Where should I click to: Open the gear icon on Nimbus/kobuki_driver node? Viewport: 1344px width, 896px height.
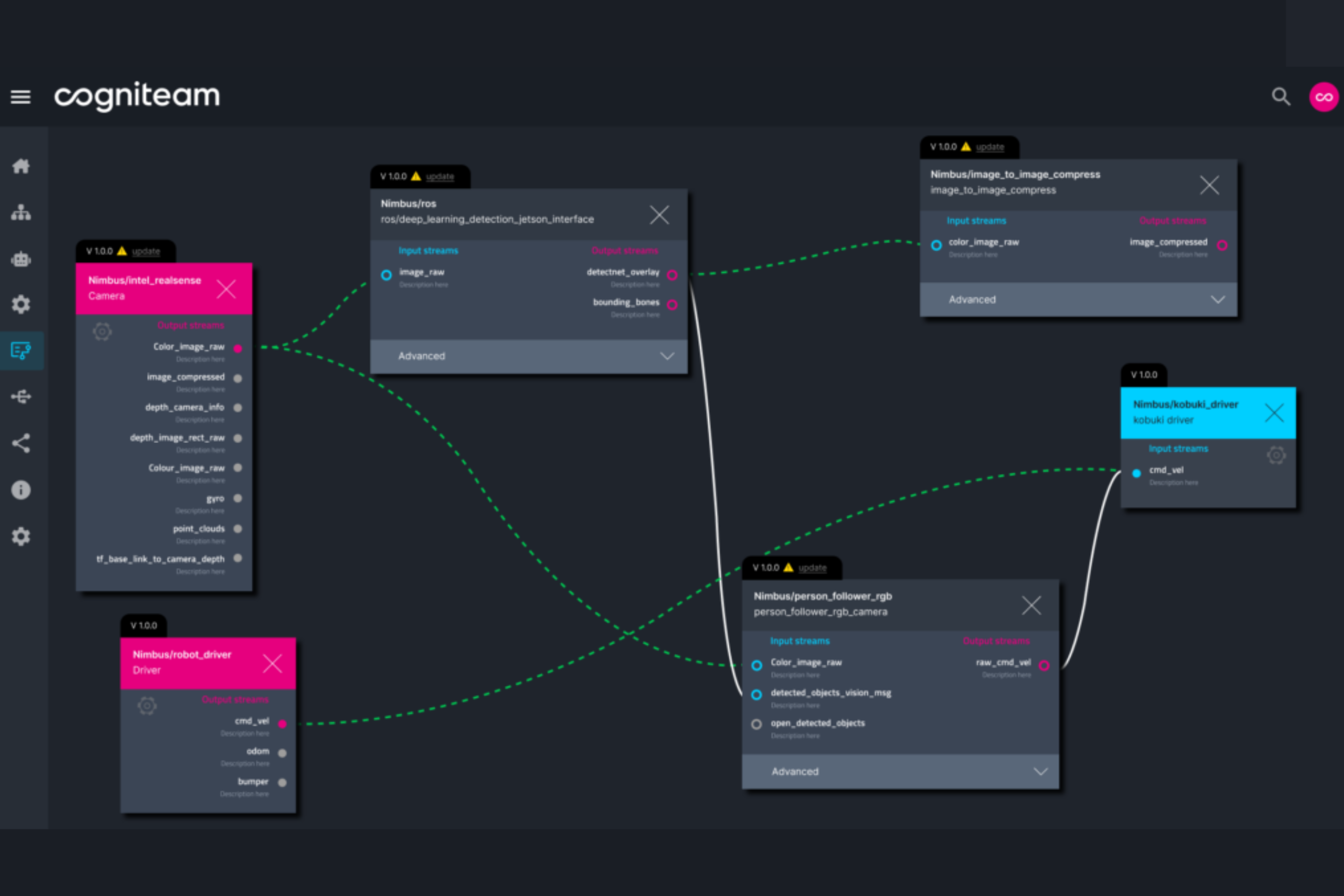[1277, 455]
